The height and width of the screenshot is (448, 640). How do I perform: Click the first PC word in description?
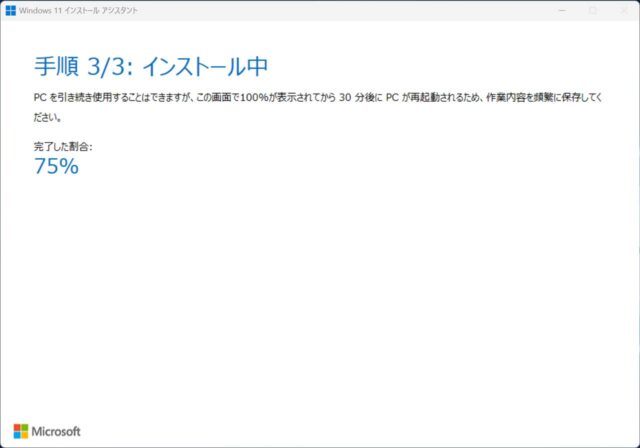[41, 98]
